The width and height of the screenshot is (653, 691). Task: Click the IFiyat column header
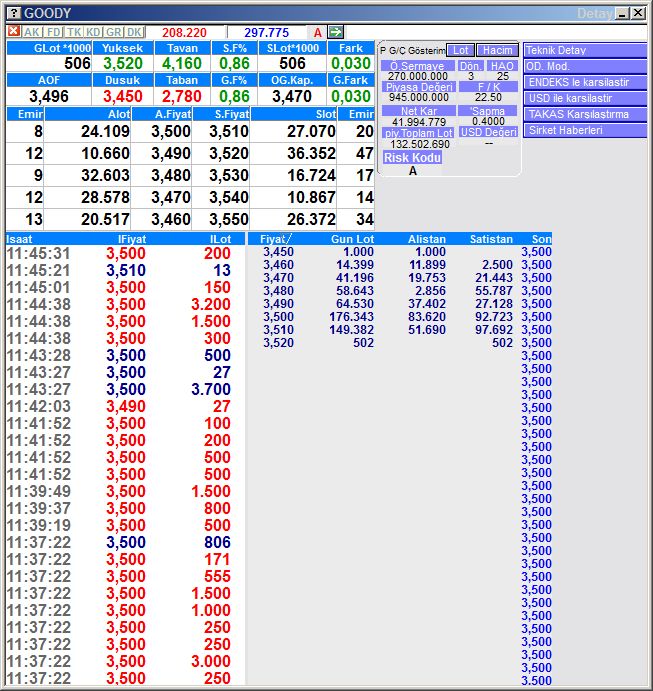[132, 239]
